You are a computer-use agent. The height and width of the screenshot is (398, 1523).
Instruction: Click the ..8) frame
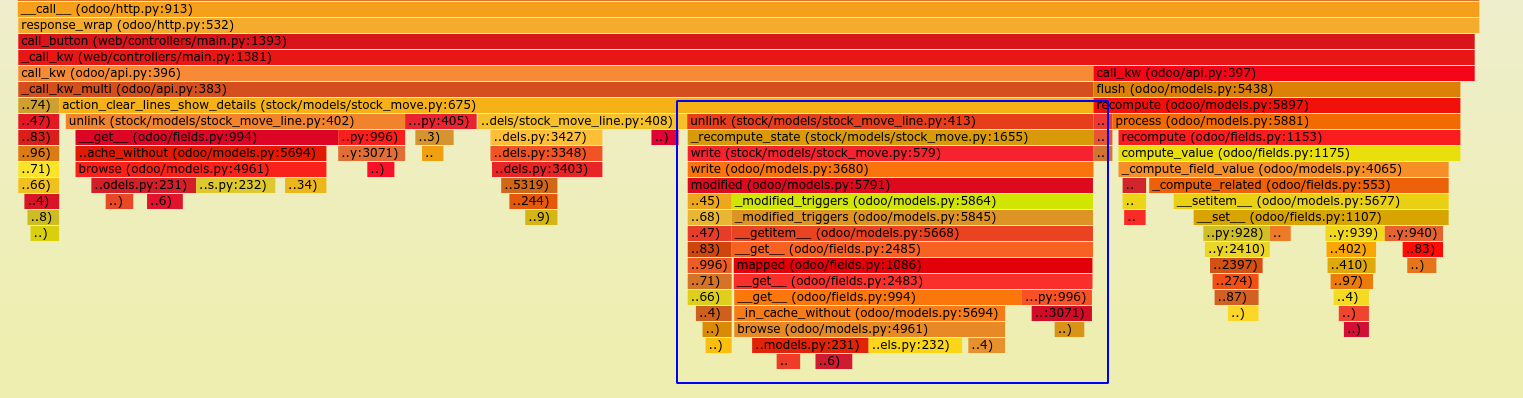[43, 217]
